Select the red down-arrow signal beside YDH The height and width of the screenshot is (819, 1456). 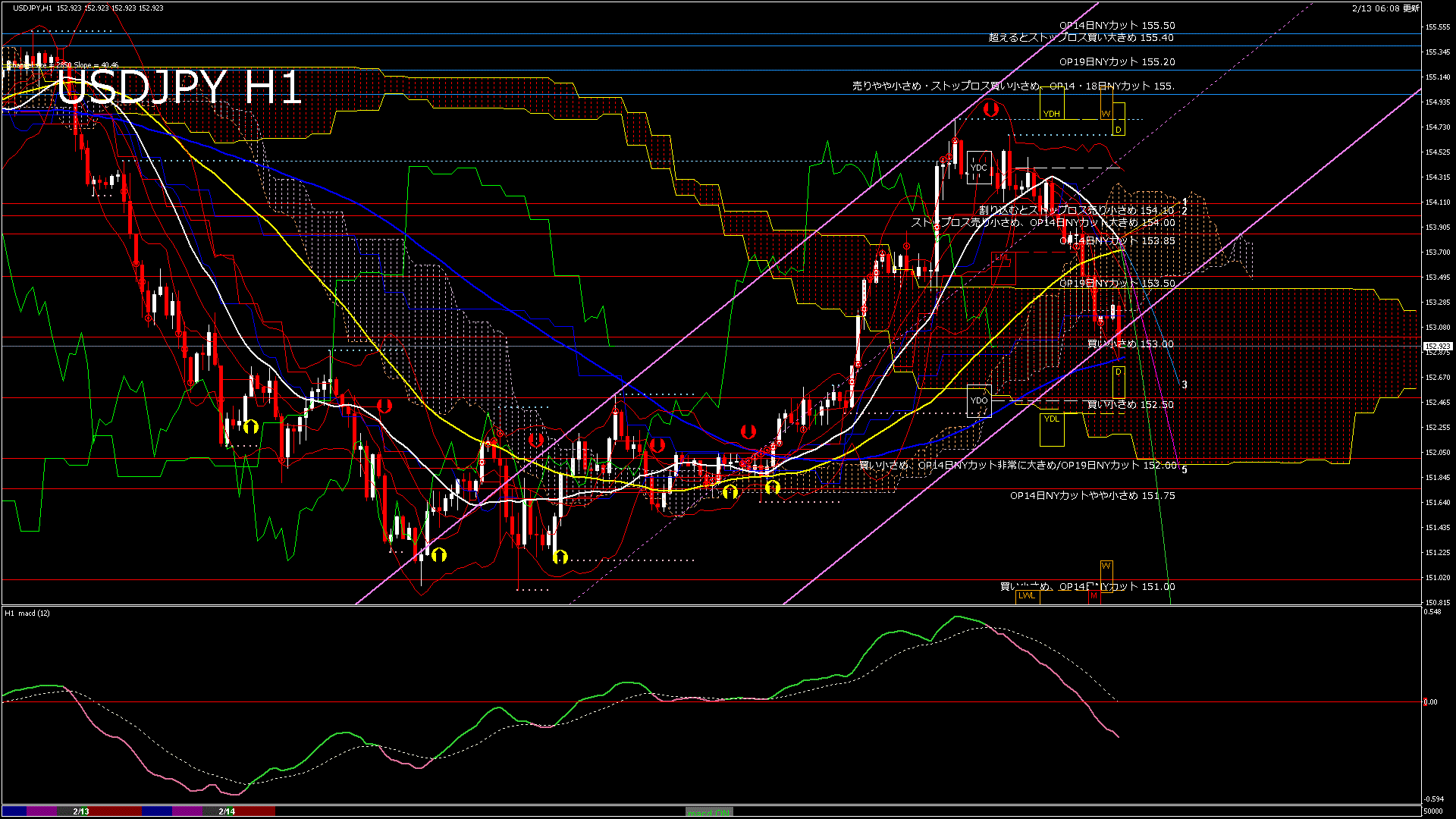click(x=990, y=110)
